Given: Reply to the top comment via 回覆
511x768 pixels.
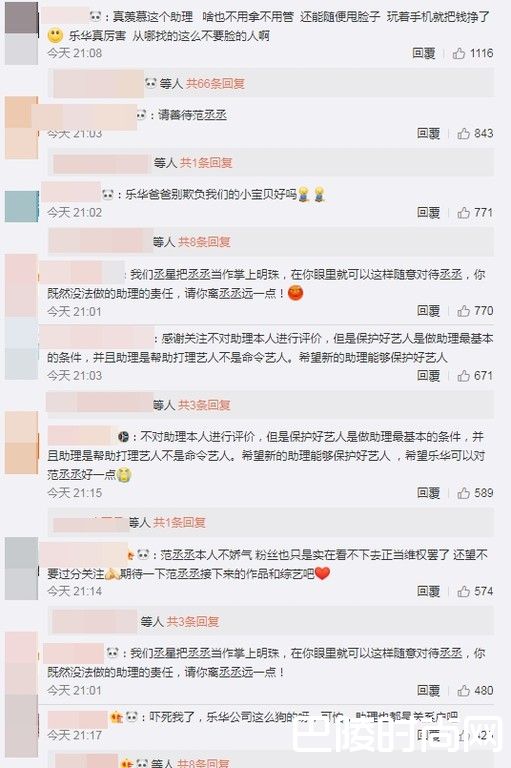Looking at the screenshot, I should (x=424, y=53).
